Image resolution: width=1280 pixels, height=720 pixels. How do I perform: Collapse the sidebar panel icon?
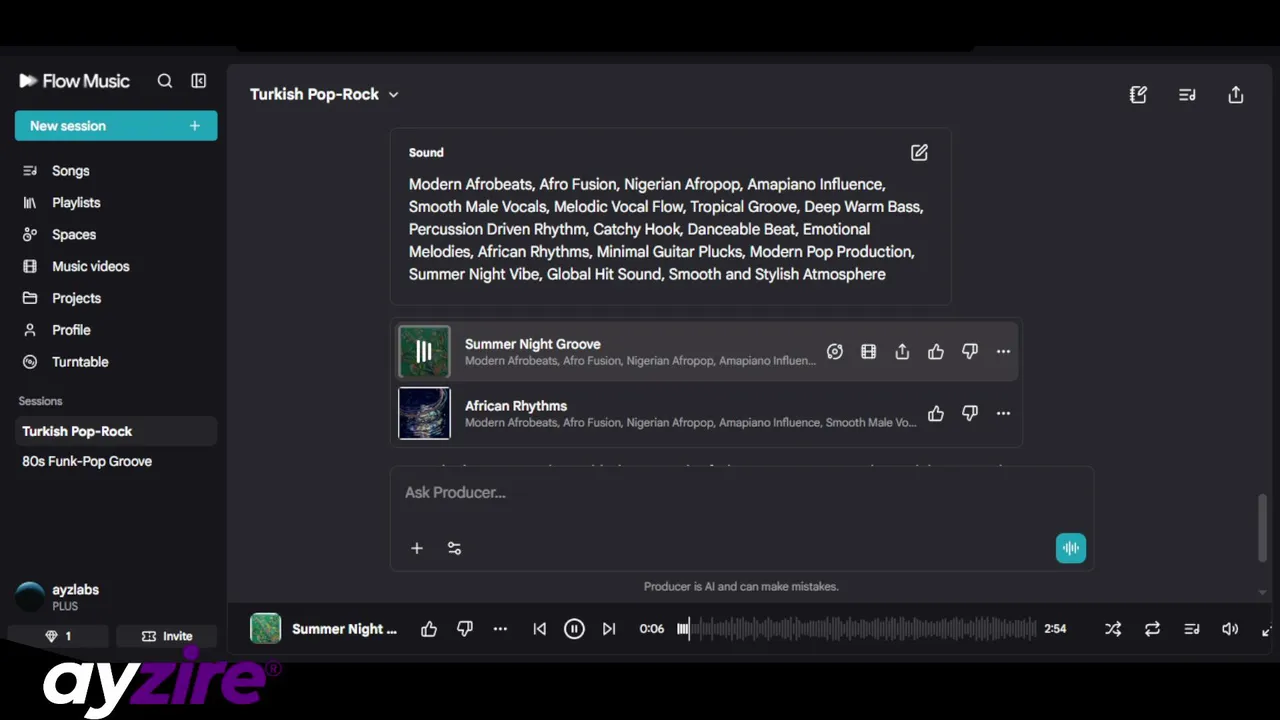(x=199, y=81)
